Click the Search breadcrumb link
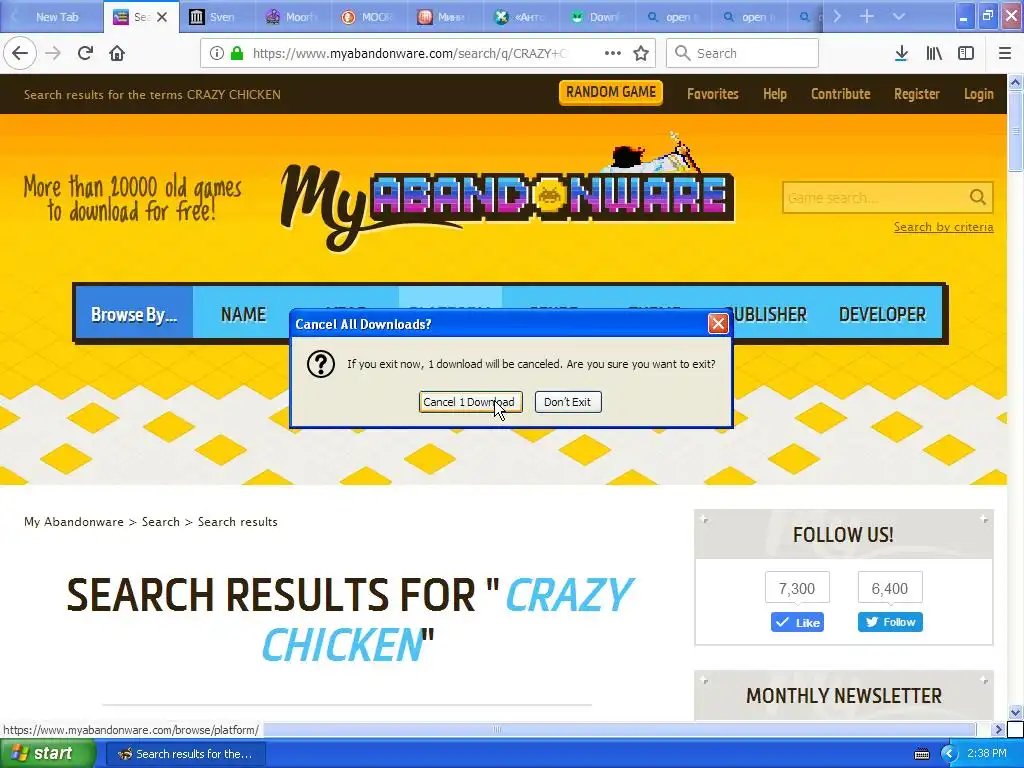 pyautogui.click(x=161, y=522)
